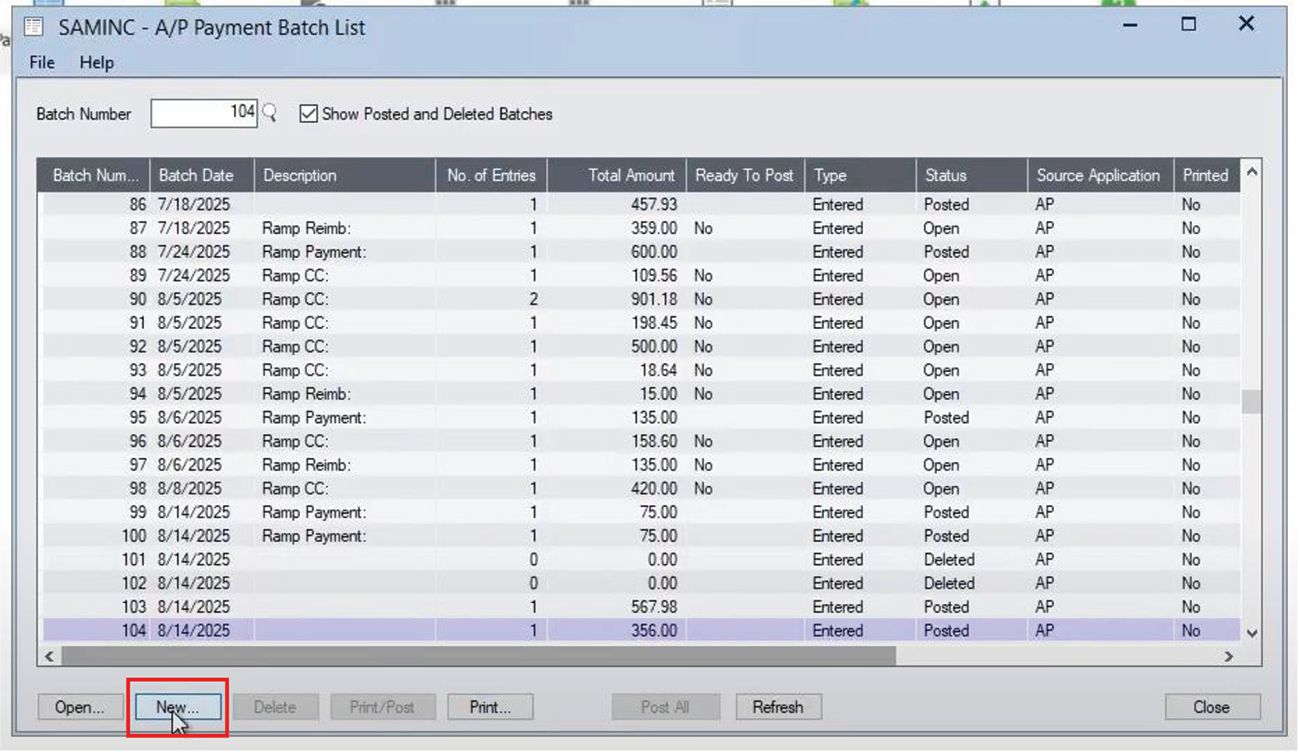This screenshot has height=756, width=1300.
Task: Select batch number 102 cell
Action: point(96,583)
